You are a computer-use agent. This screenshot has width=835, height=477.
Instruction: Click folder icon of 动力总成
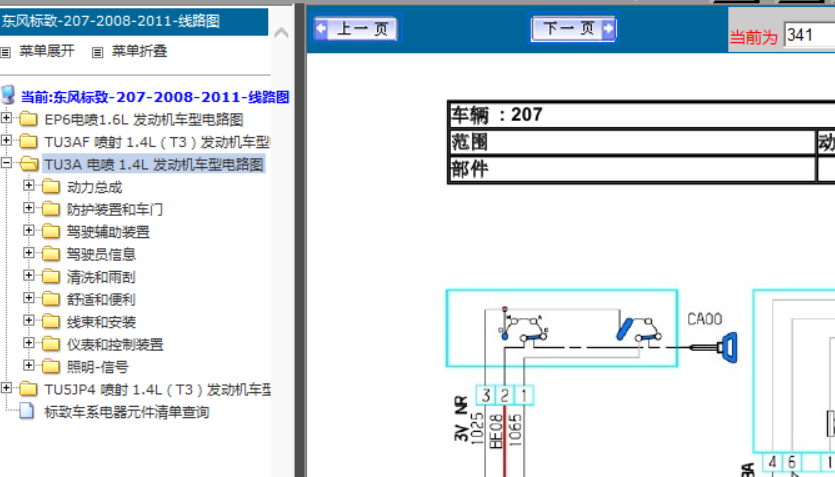pyautogui.click(x=51, y=186)
